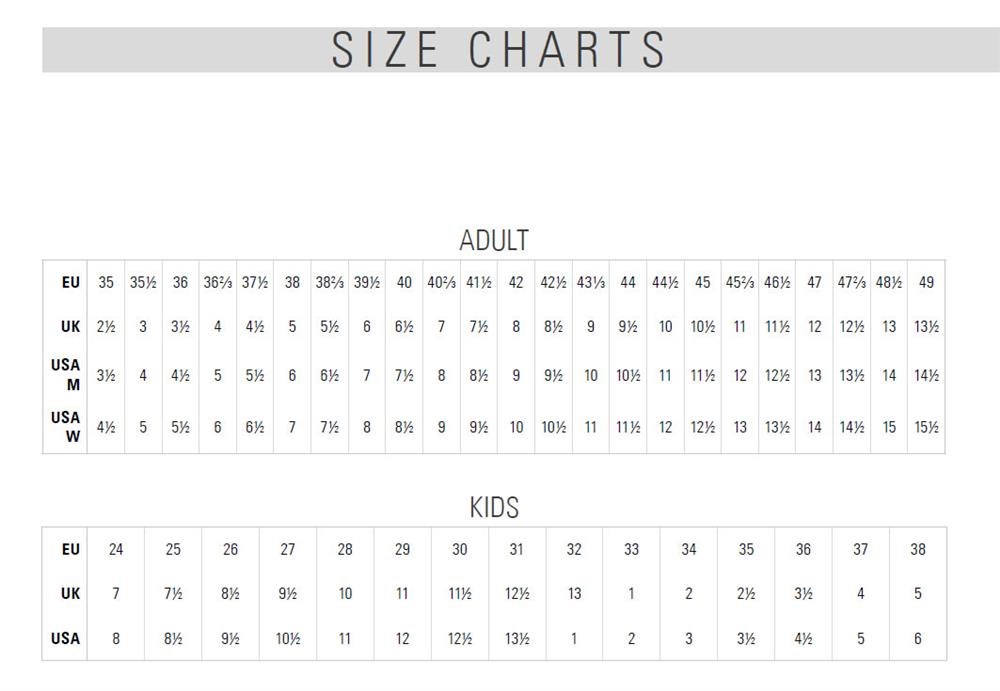Select adult EU size 35 cell

pos(106,283)
